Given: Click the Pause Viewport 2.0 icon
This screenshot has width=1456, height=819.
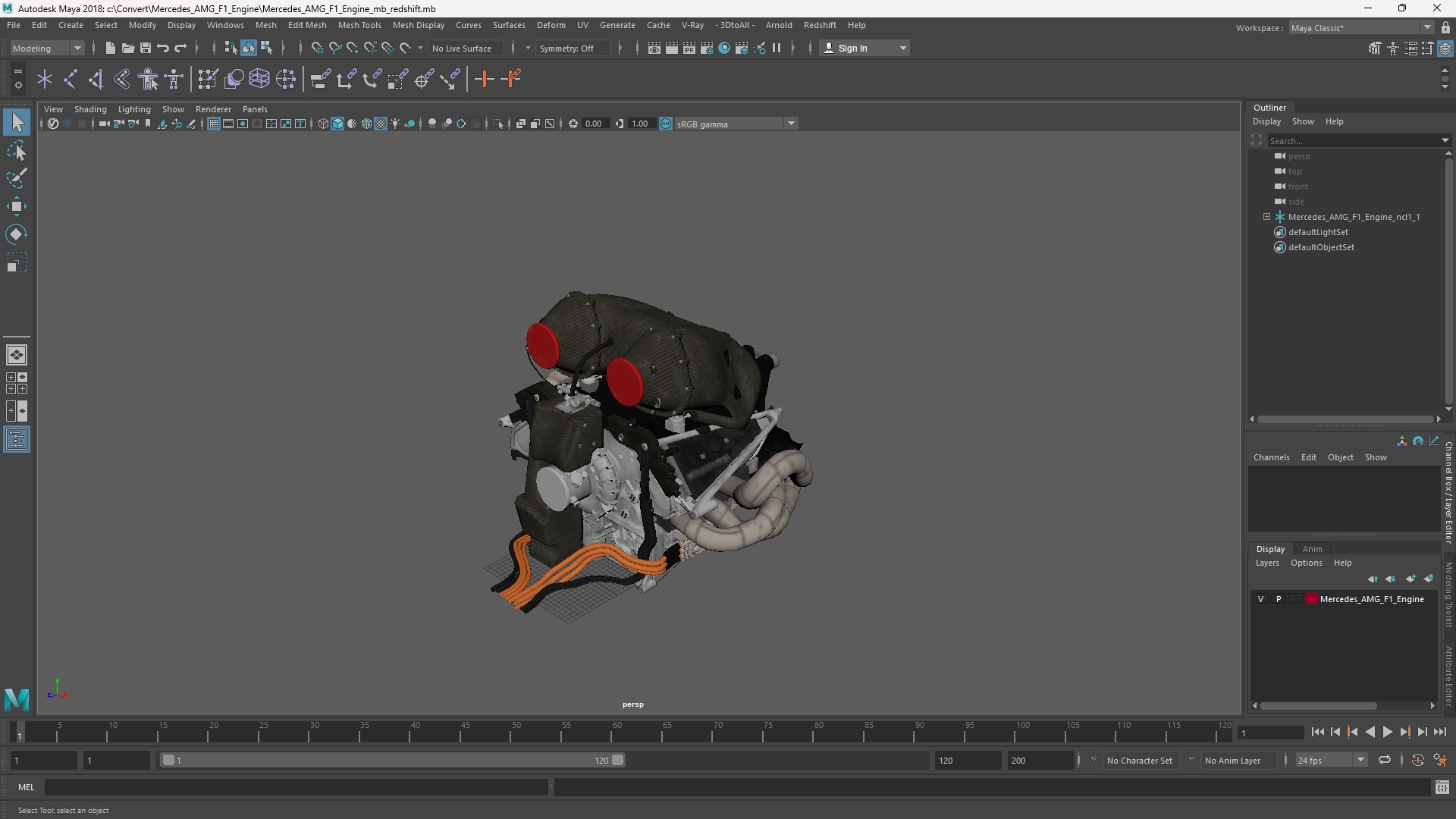Looking at the screenshot, I should coord(777,48).
